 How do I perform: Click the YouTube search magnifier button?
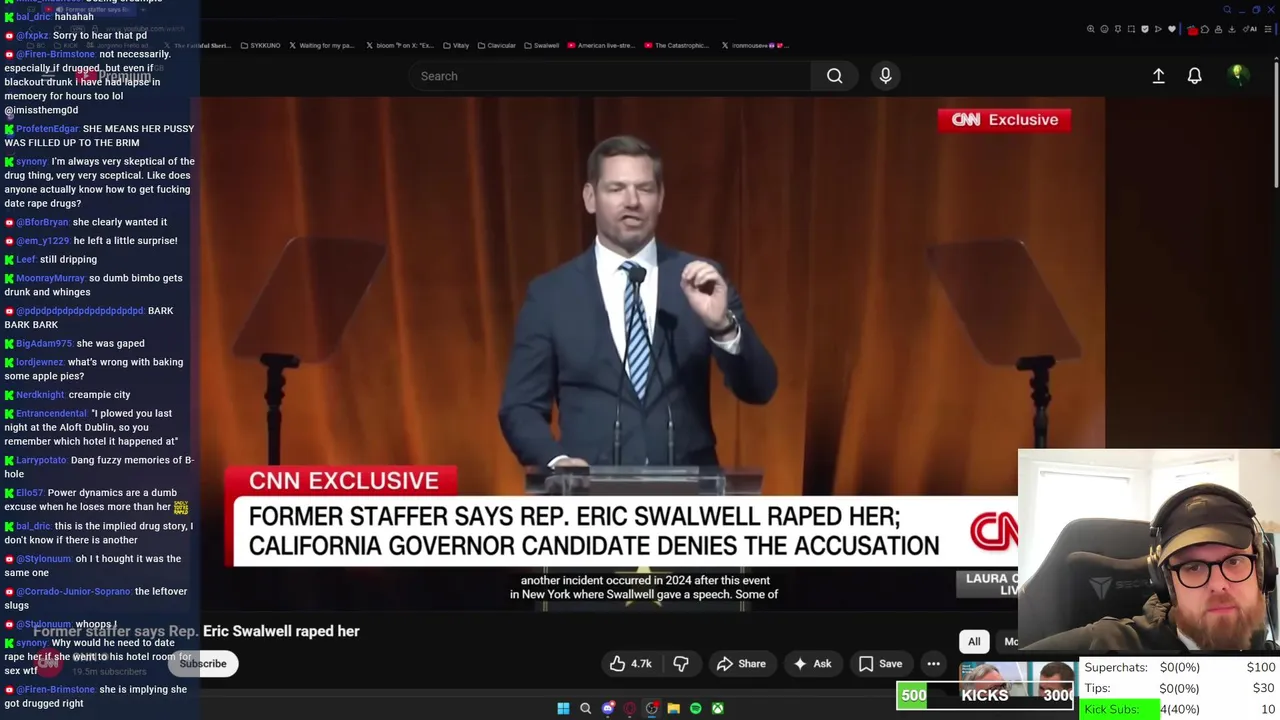pyautogui.click(x=834, y=76)
